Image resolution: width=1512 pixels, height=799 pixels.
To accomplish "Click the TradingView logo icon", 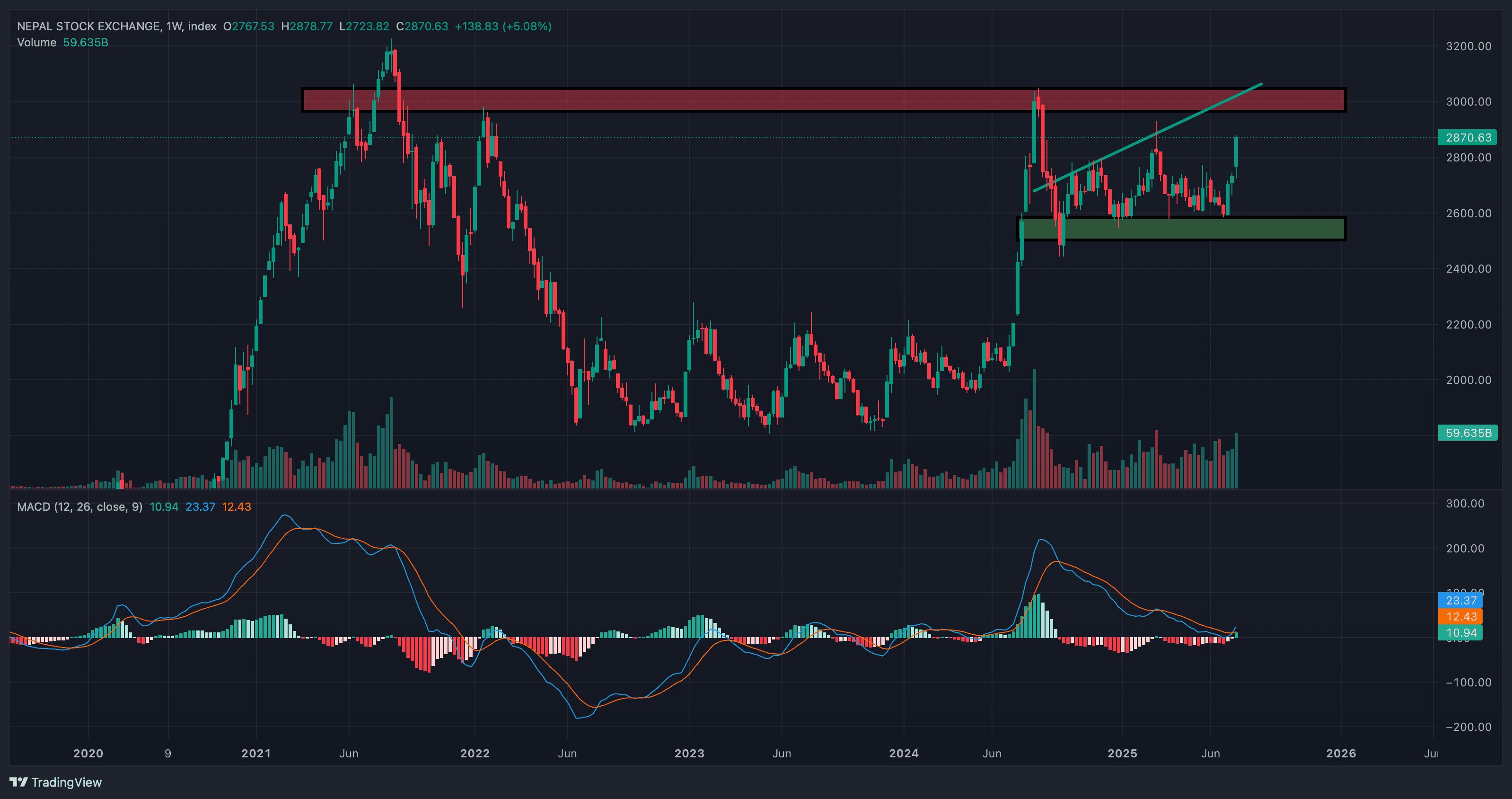I will (19, 782).
